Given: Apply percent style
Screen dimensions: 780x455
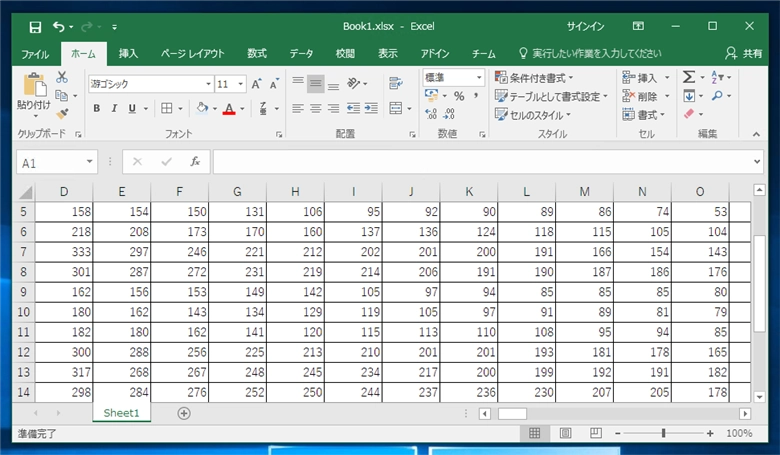Looking at the screenshot, I should 459,96.
